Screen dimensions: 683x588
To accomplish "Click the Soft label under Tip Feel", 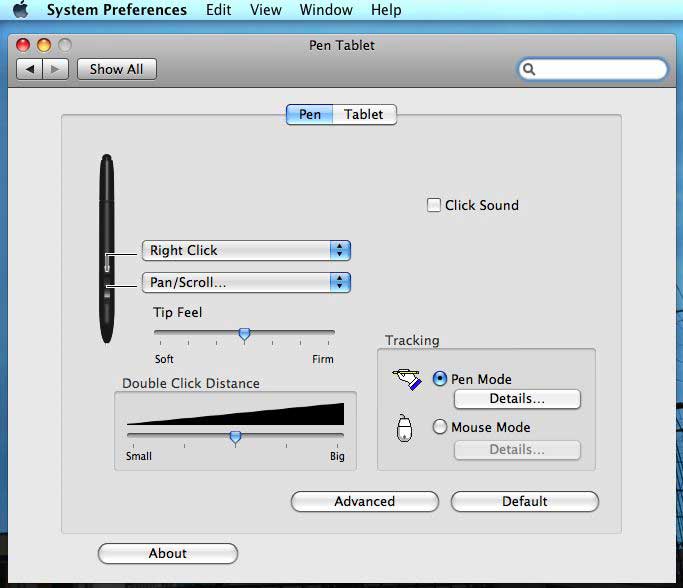I will coord(164,359).
